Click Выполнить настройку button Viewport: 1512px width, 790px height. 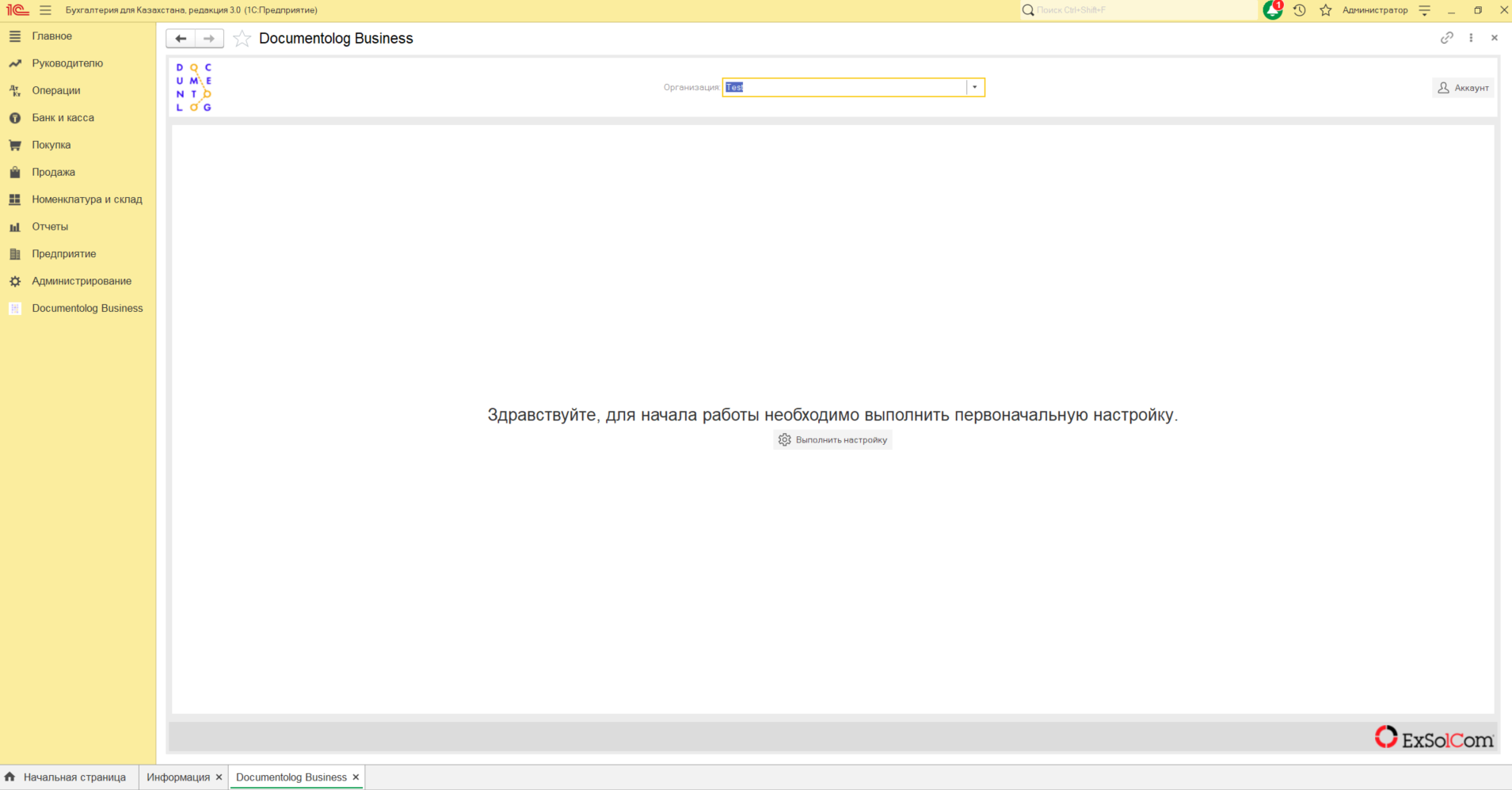[x=832, y=439]
